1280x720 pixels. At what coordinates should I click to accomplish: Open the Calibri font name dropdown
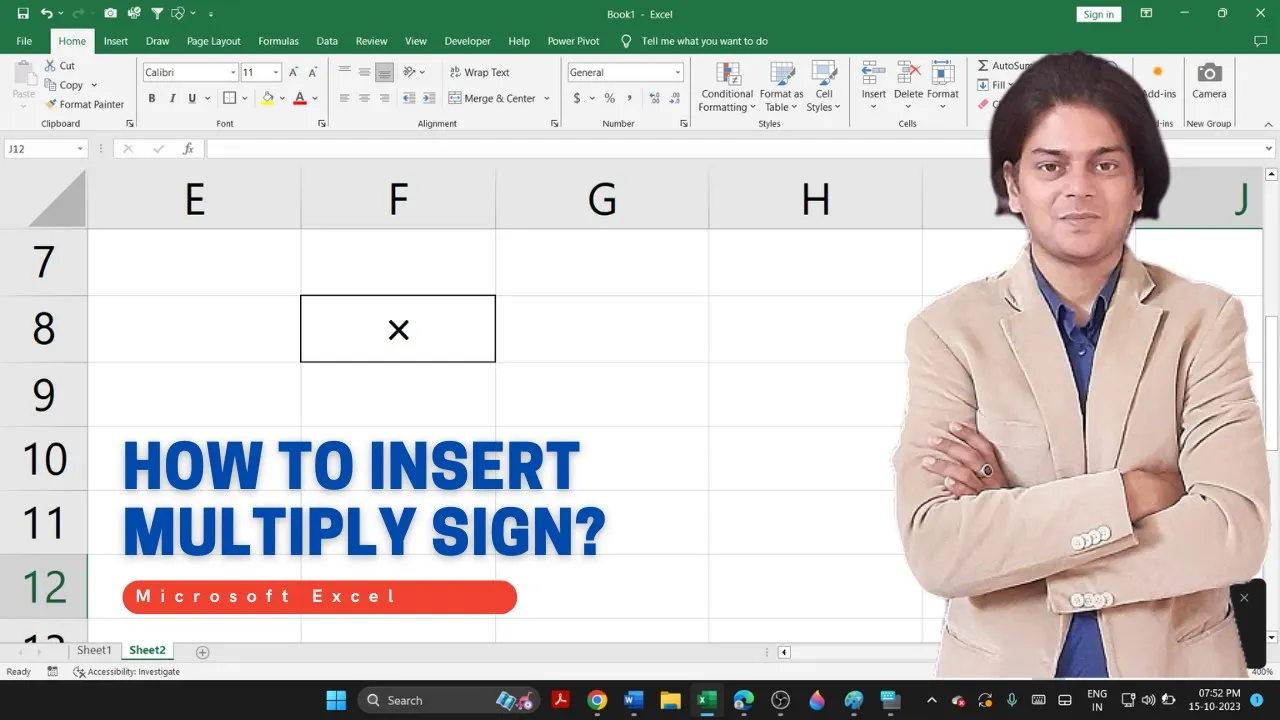[x=233, y=72]
